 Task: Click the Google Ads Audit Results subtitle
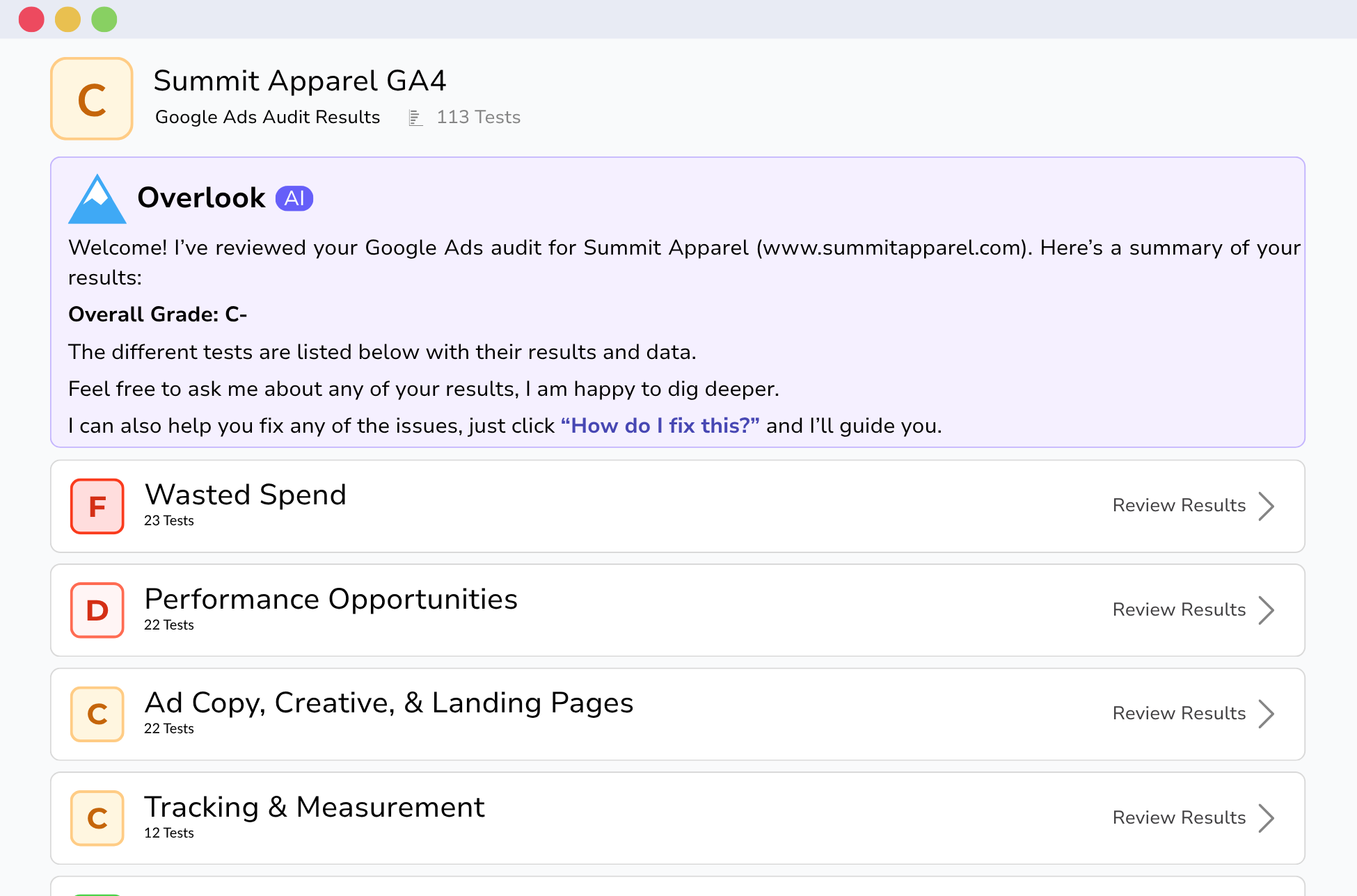point(267,118)
